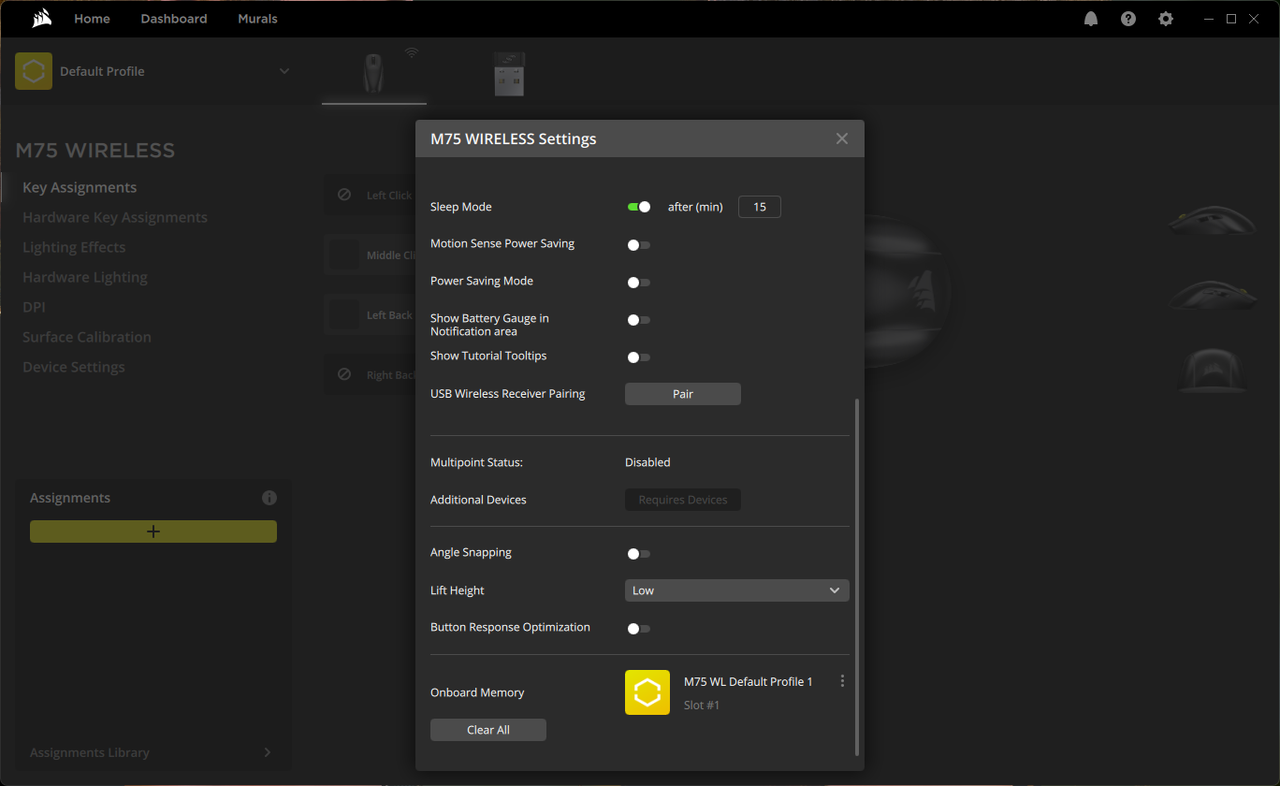Click the Clear All button
This screenshot has width=1280, height=786.
click(x=488, y=730)
